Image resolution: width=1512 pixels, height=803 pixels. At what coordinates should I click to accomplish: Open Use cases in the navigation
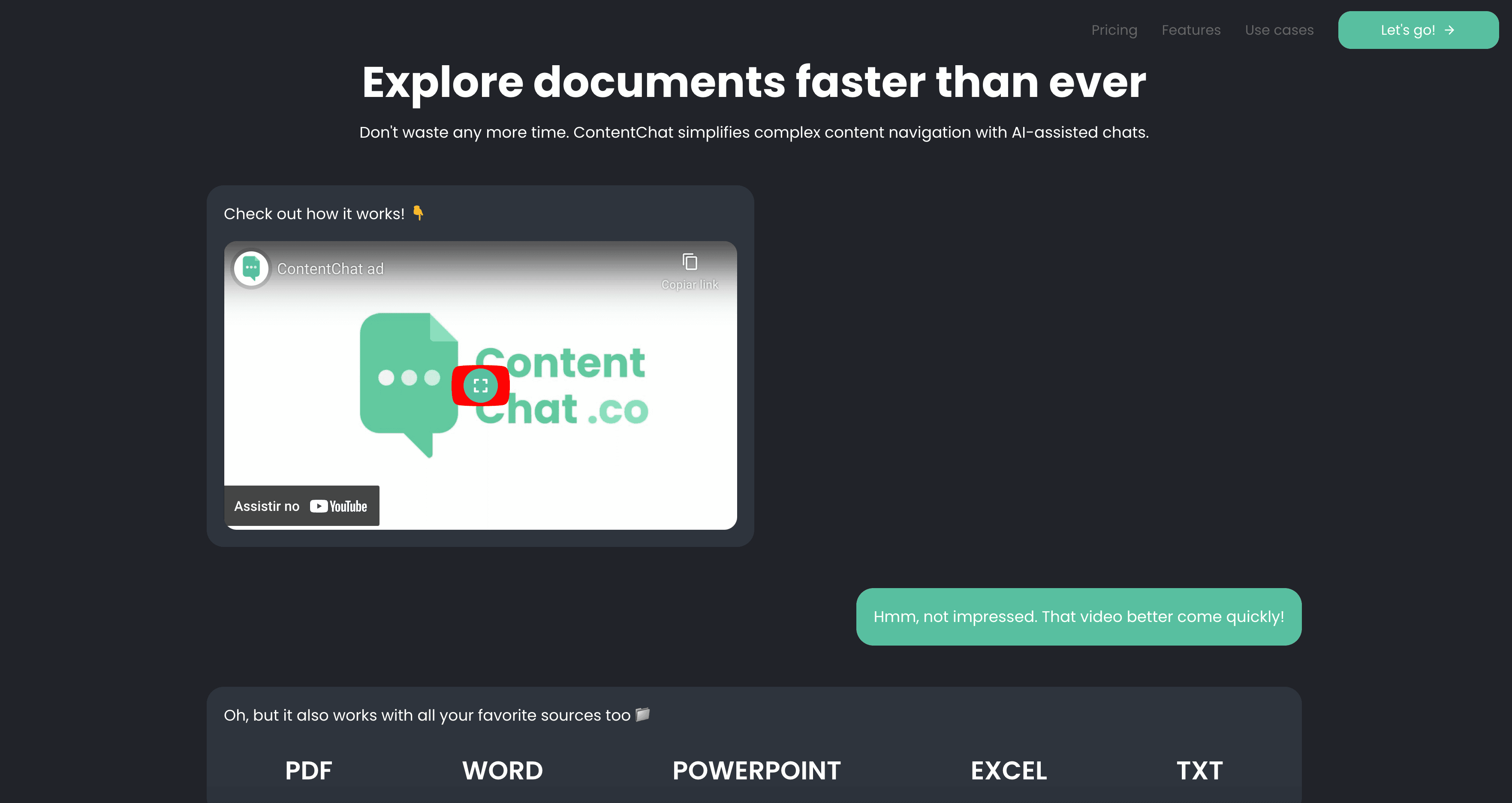tap(1279, 30)
